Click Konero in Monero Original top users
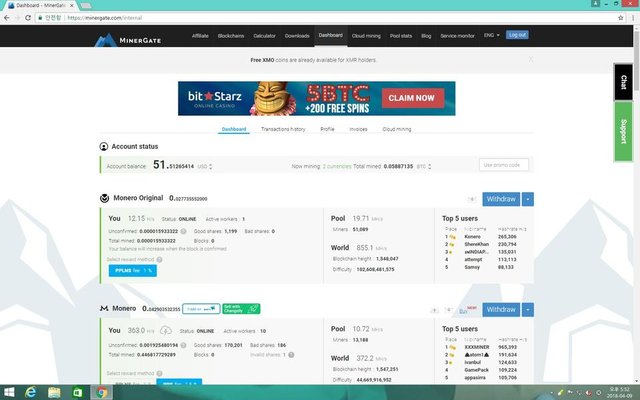 [x=472, y=237]
